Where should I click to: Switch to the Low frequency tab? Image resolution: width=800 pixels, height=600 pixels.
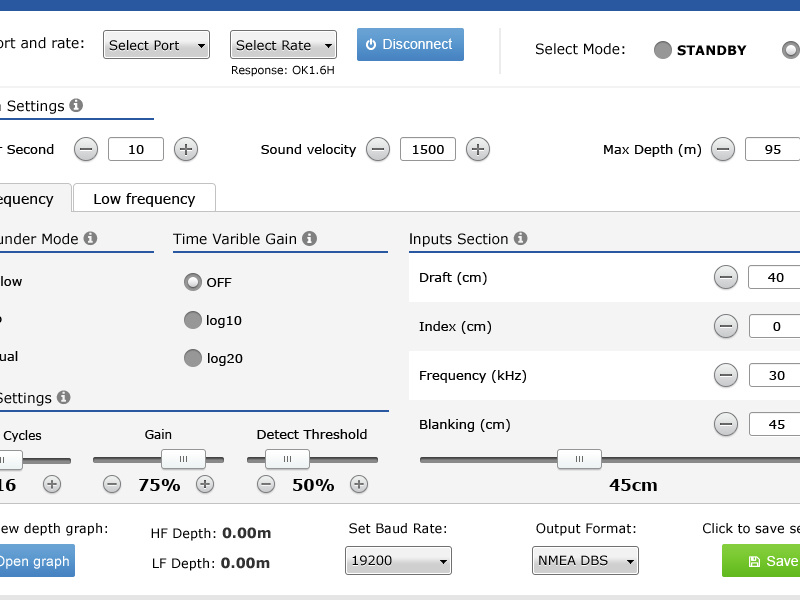(144, 199)
